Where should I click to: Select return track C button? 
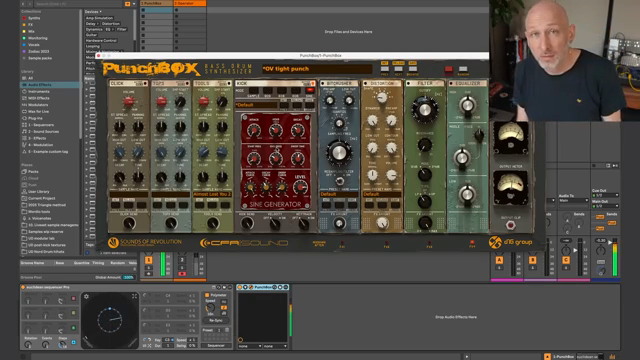[566, 260]
